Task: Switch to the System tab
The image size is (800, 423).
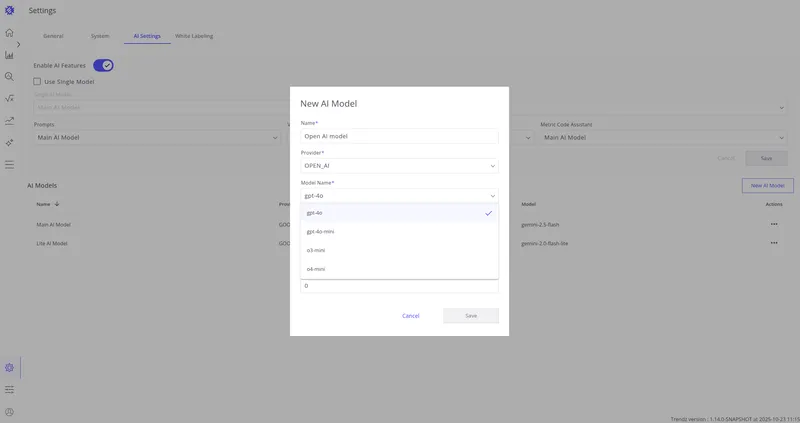Action: [x=100, y=36]
